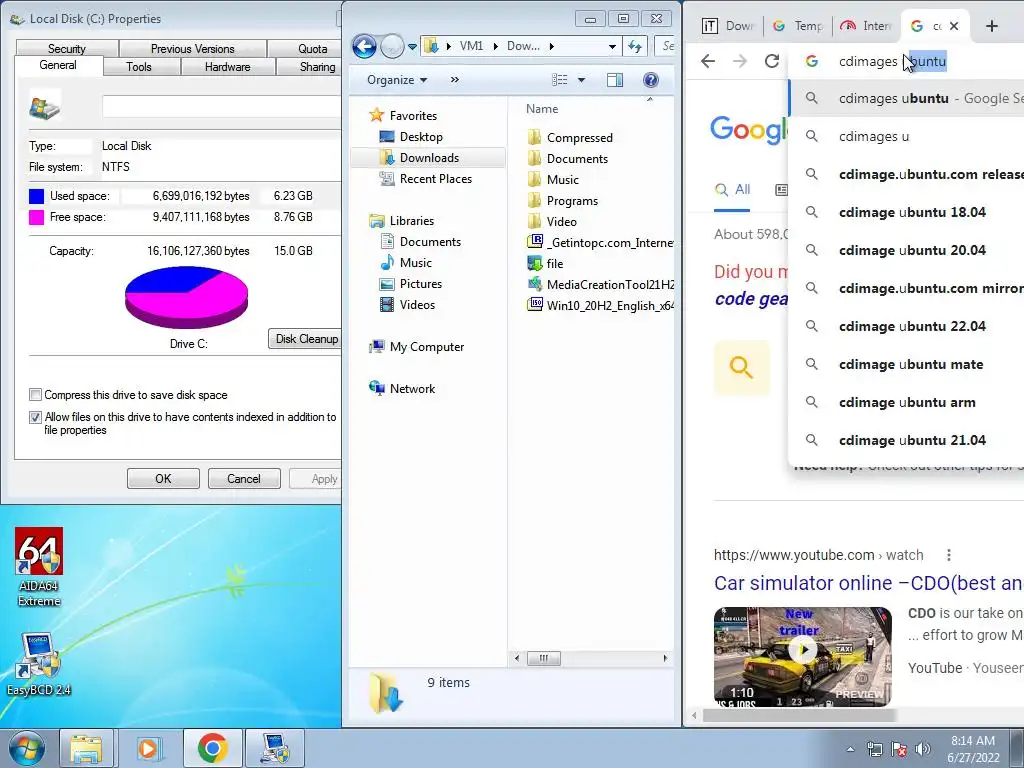Click the Explorer back arrow button

(364, 46)
